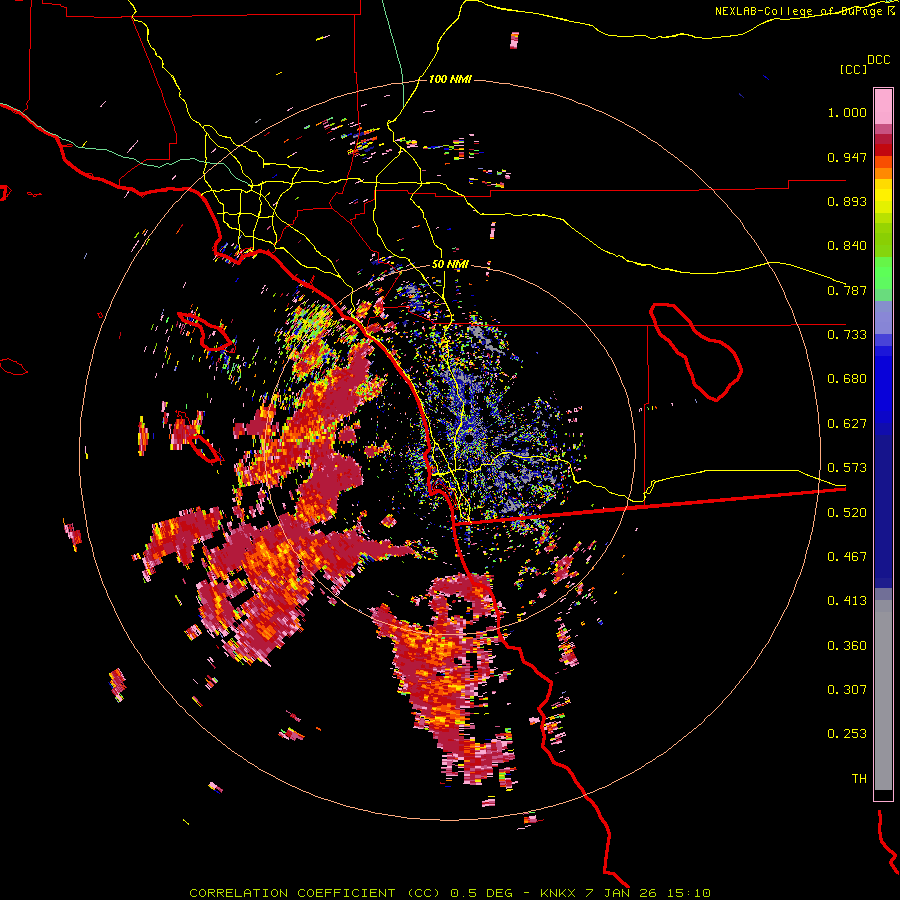
Task: Pick the light pink top color bar segment
Action: point(883,107)
